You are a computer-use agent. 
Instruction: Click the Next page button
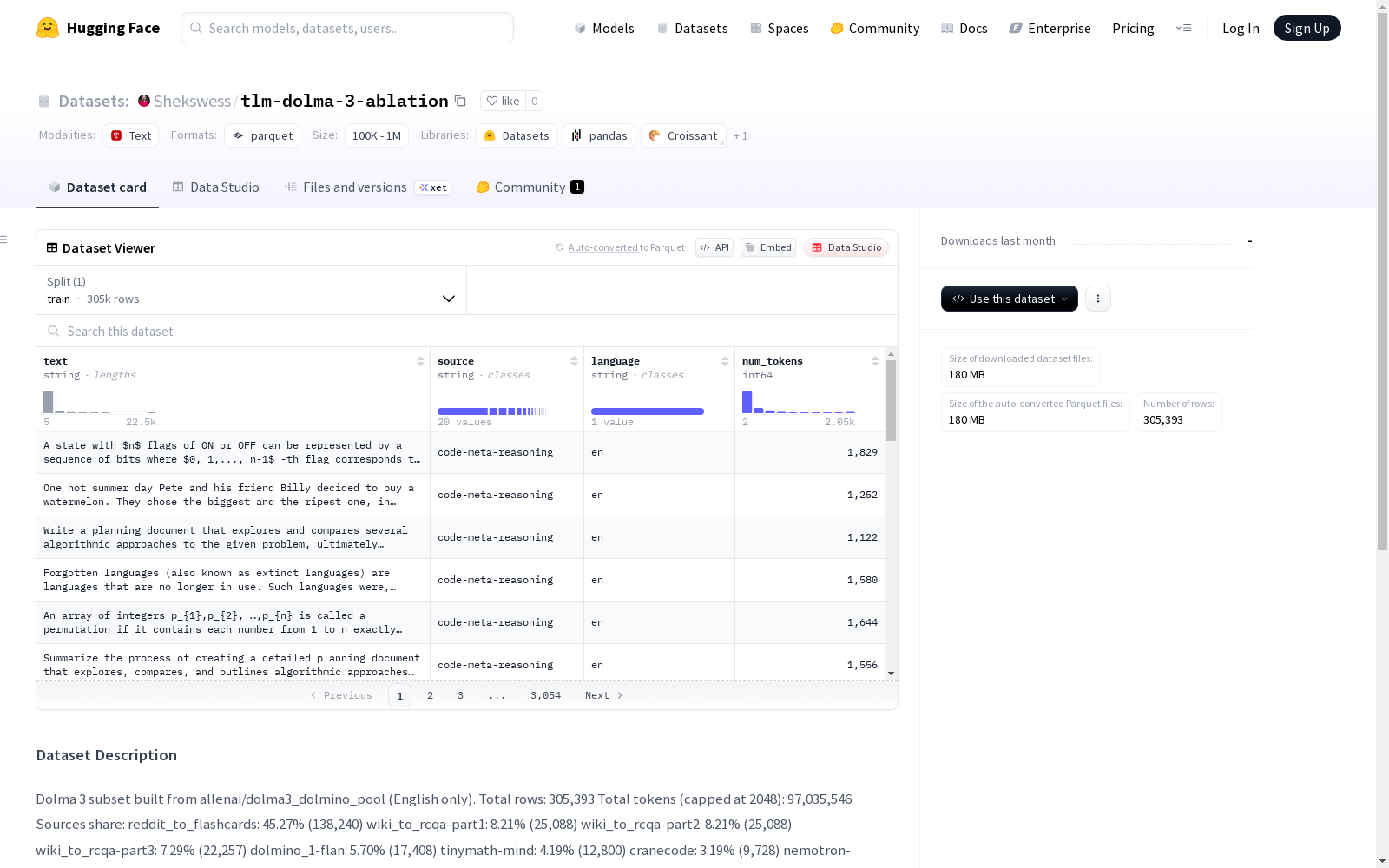click(603, 695)
